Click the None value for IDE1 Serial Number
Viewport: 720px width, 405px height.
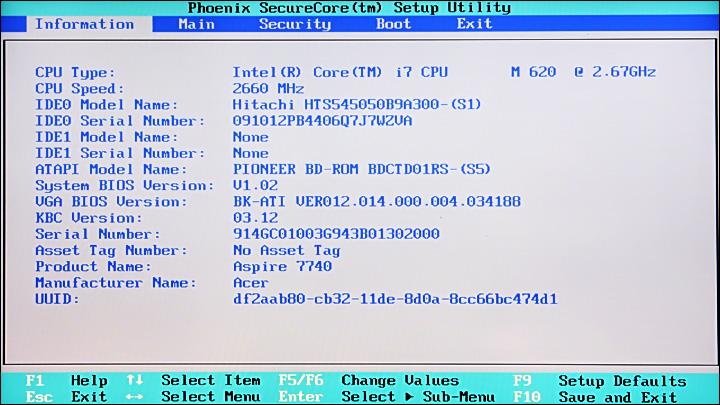point(251,153)
